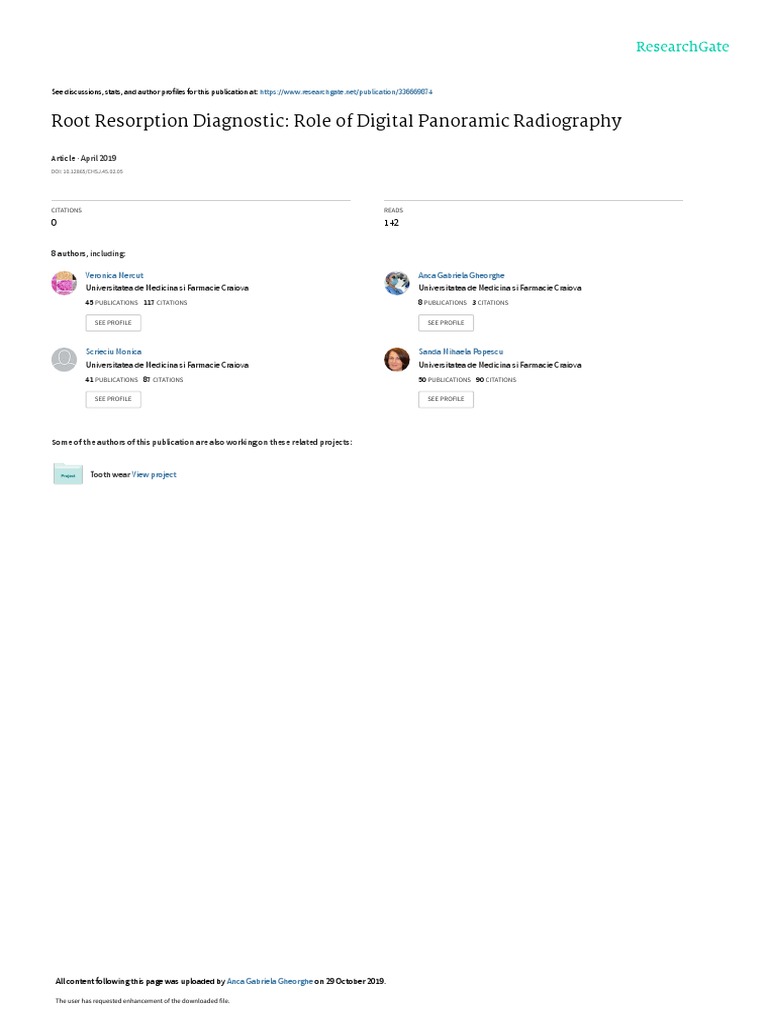Viewport: 768px width, 1024px height.
Task: Click Veronica Mercut's profile avatar
Action: click(x=64, y=283)
